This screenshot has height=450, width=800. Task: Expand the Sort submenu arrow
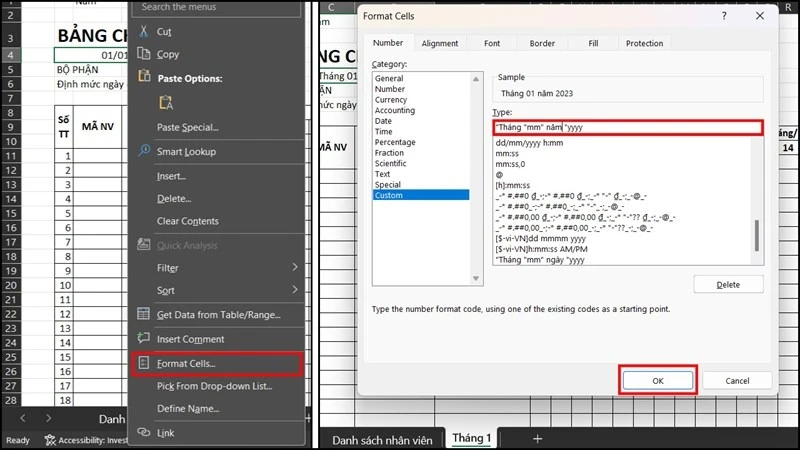pyautogui.click(x=295, y=290)
